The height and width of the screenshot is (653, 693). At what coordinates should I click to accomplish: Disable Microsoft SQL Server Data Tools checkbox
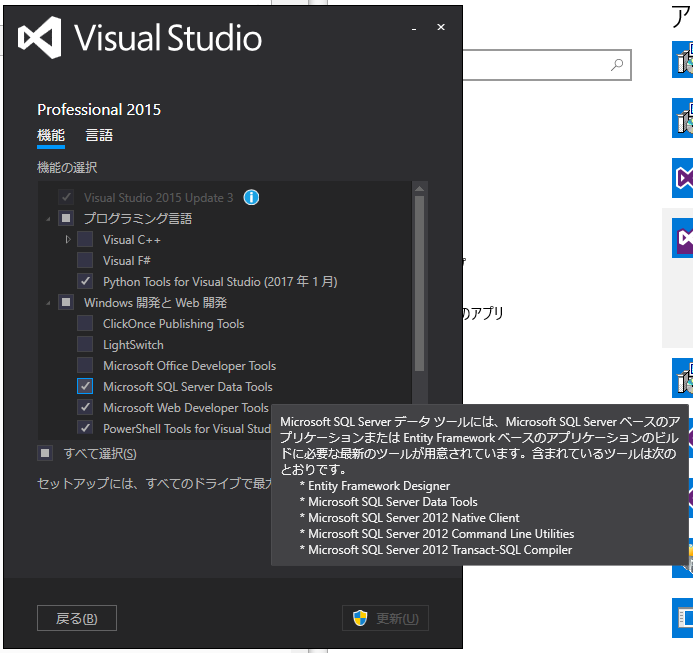(85, 387)
